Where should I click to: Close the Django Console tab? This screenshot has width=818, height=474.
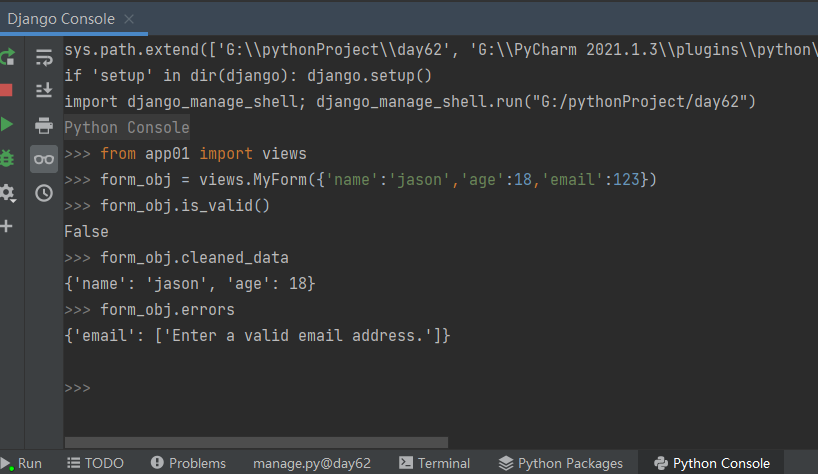[130, 19]
